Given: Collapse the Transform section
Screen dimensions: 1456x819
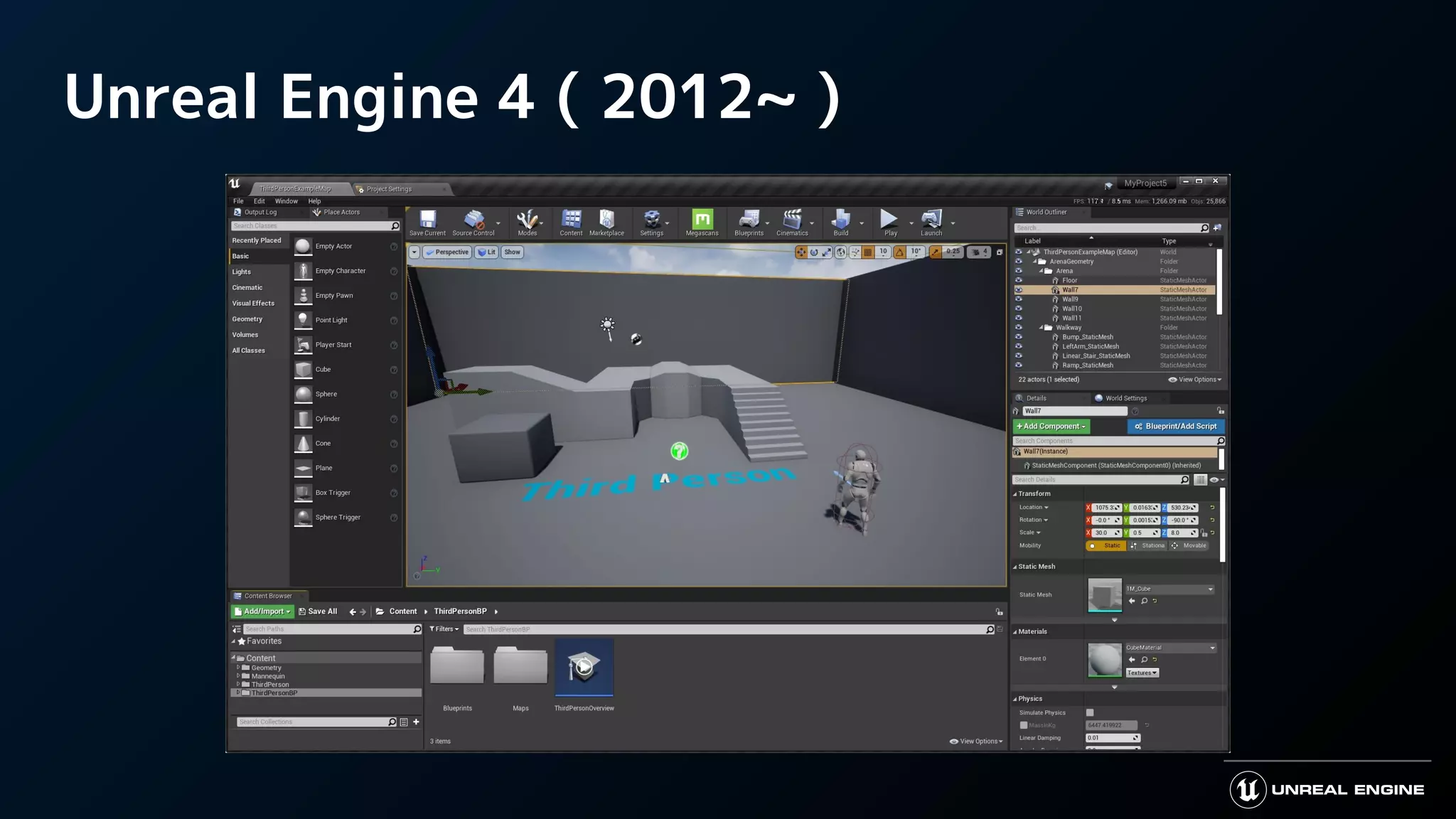Looking at the screenshot, I should (1015, 493).
